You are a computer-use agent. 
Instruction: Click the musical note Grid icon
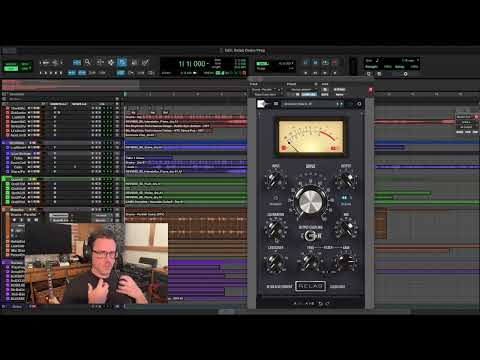(x=378, y=60)
